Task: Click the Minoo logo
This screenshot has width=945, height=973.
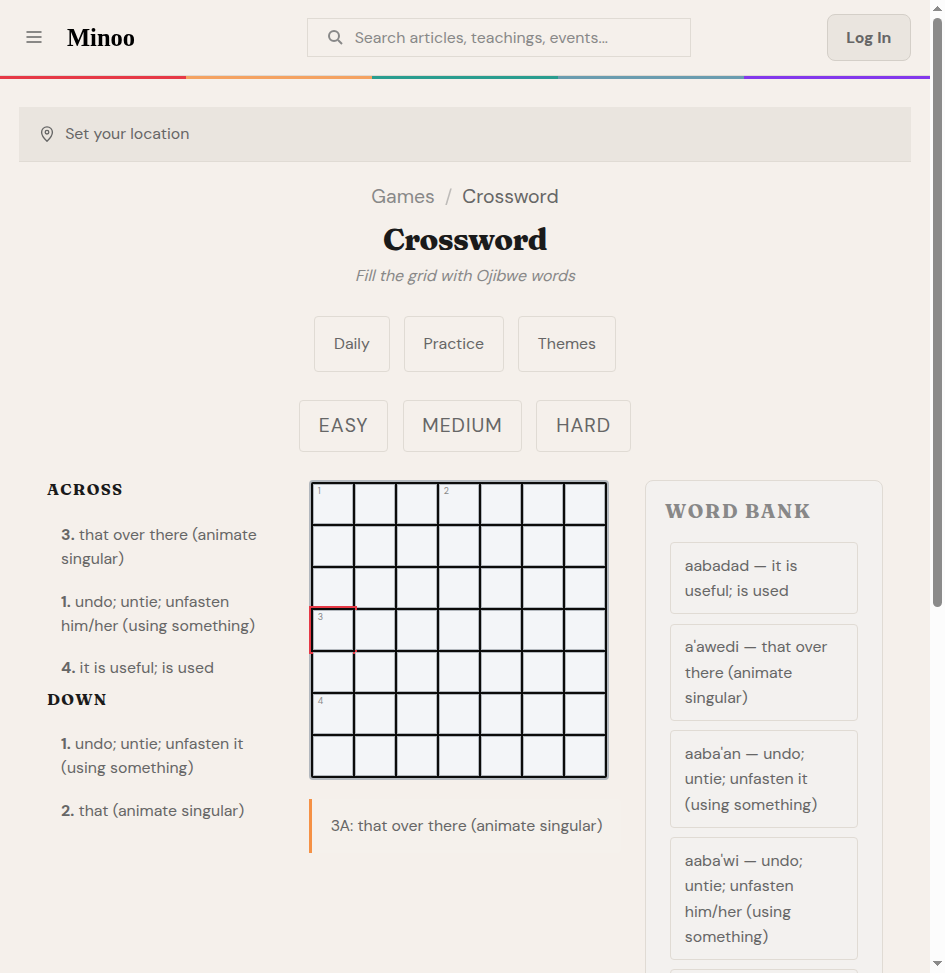Action: tap(100, 38)
